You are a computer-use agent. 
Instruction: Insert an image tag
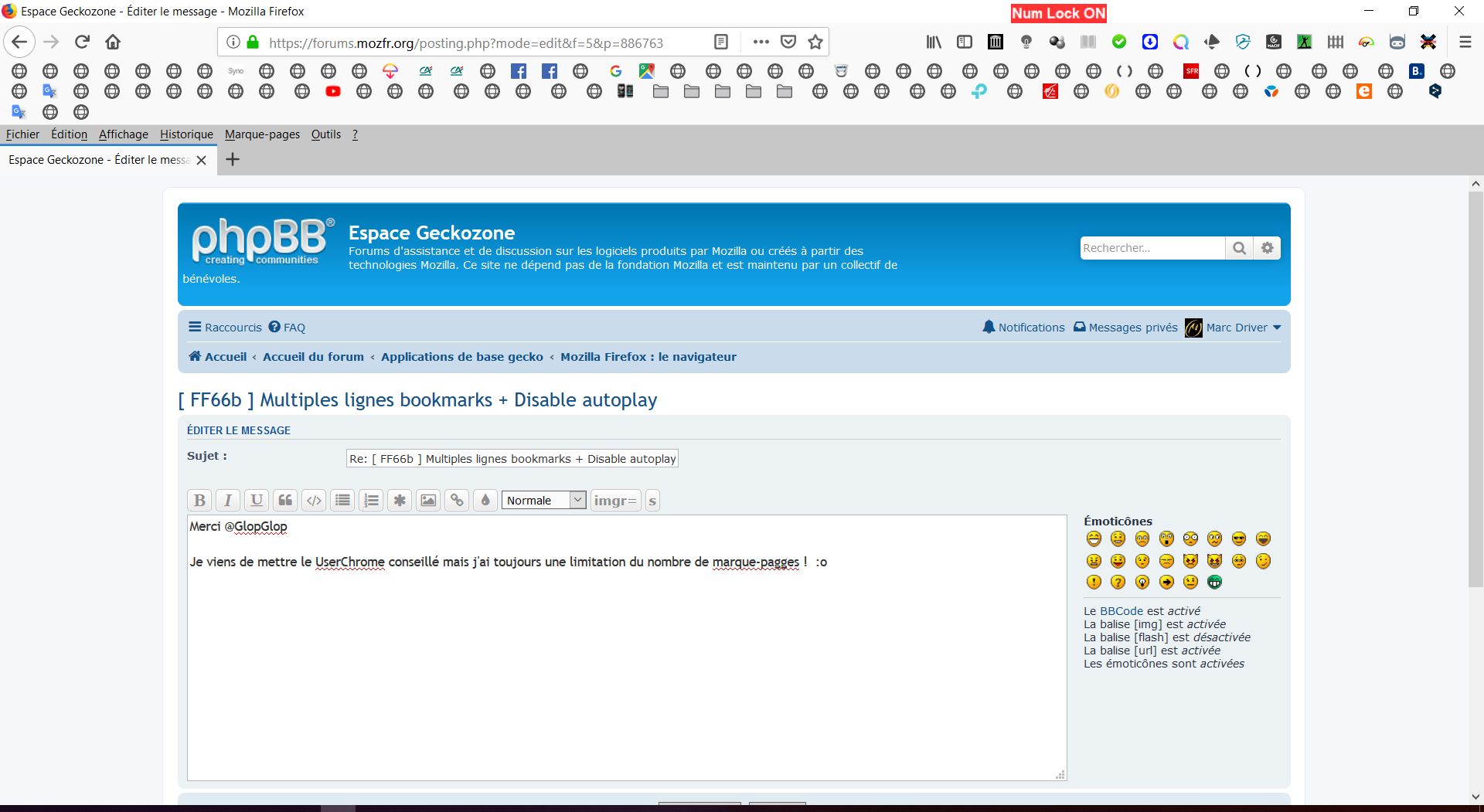428,501
